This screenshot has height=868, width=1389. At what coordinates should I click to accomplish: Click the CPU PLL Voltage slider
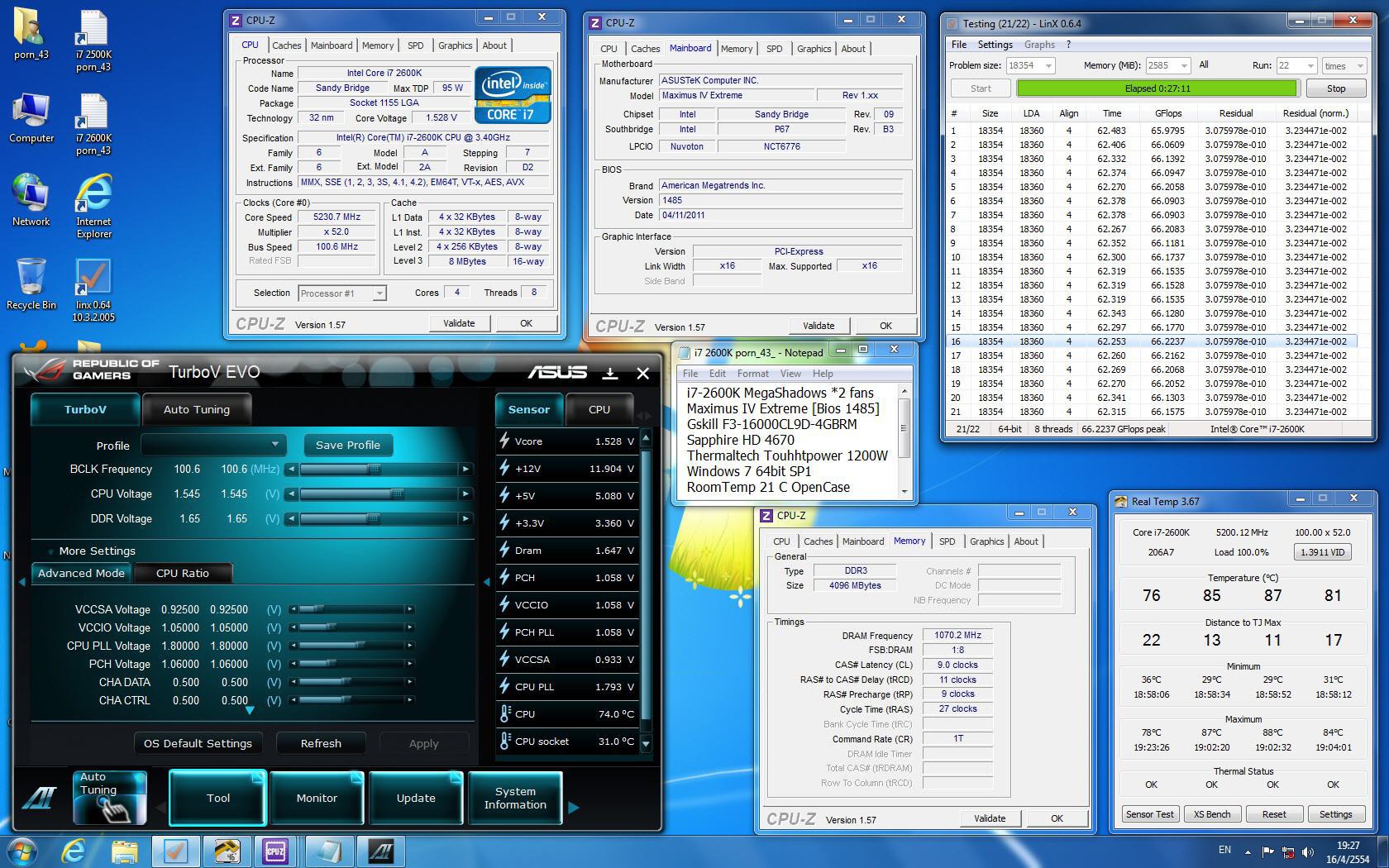(351, 646)
